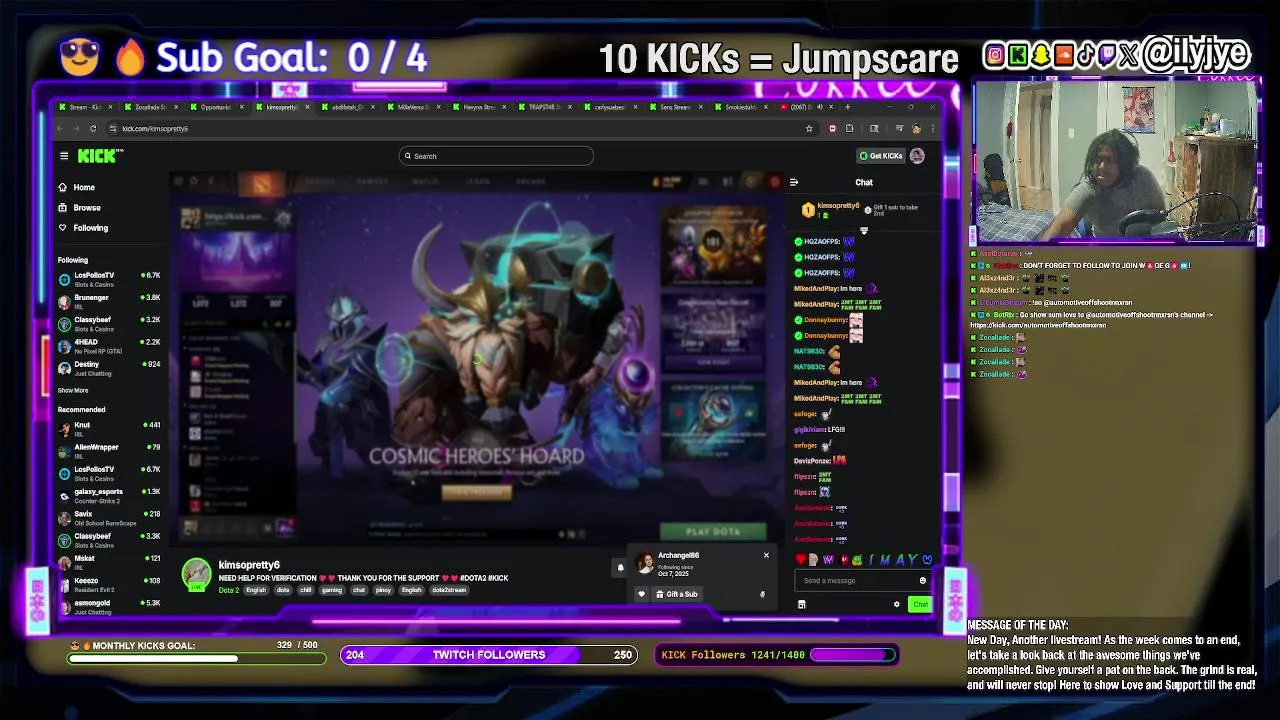1280x720 pixels.
Task: Select Mskat in Recommended channels
Action: pos(108,562)
